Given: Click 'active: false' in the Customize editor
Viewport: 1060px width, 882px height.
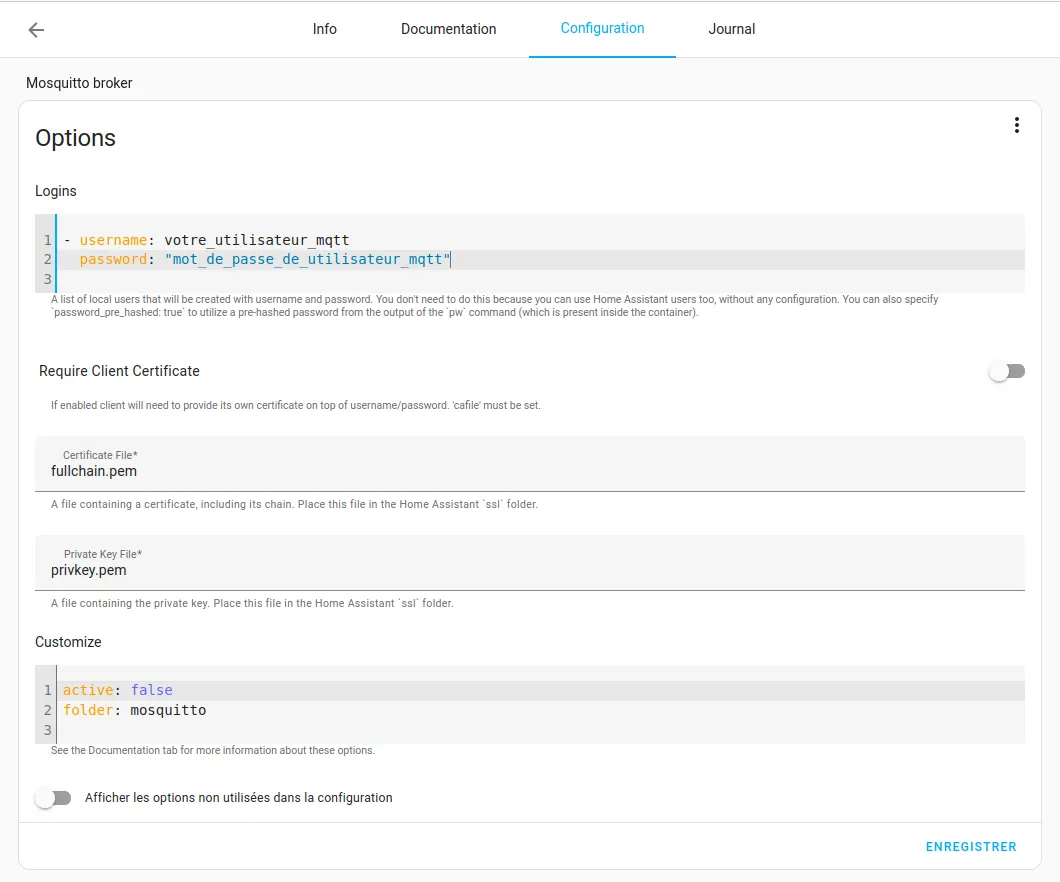Looking at the screenshot, I should tap(110, 689).
